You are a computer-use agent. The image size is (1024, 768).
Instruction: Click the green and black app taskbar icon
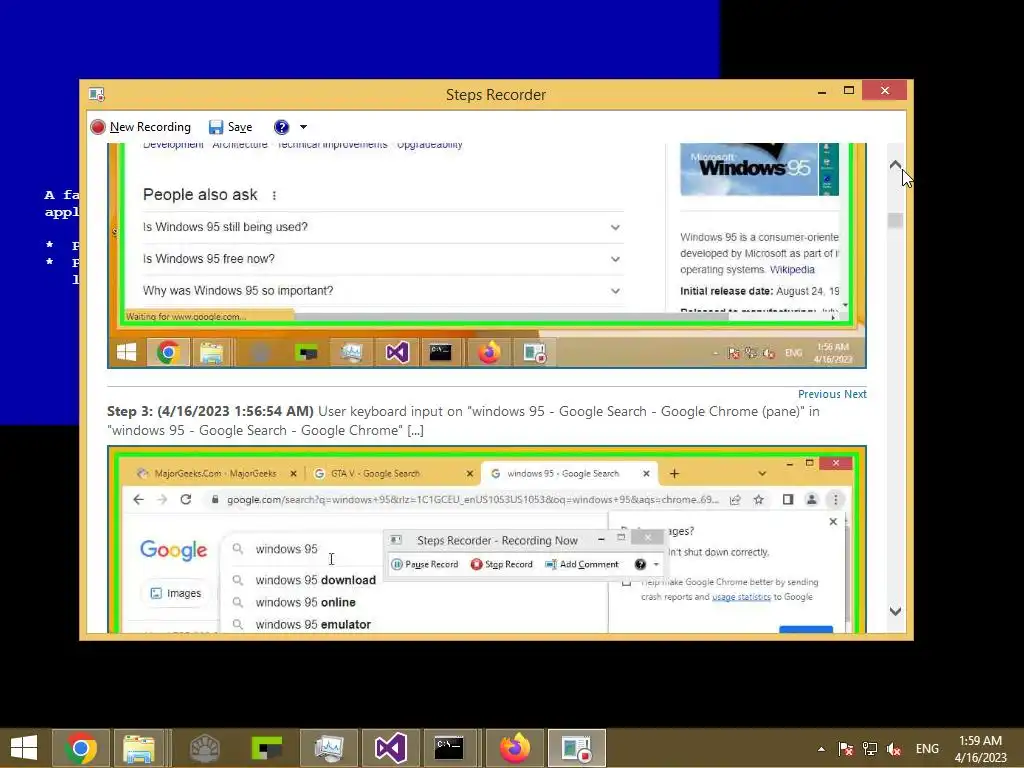coord(266,748)
